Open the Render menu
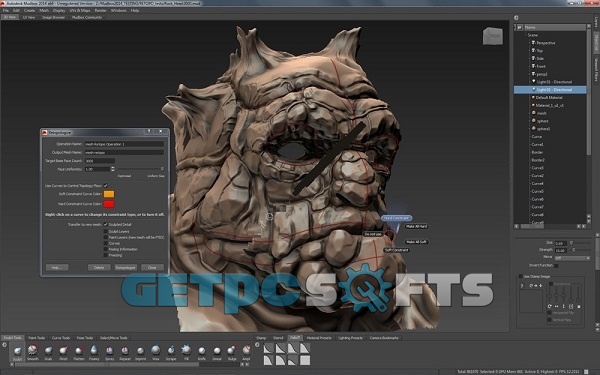The image size is (600, 375). [100, 10]
